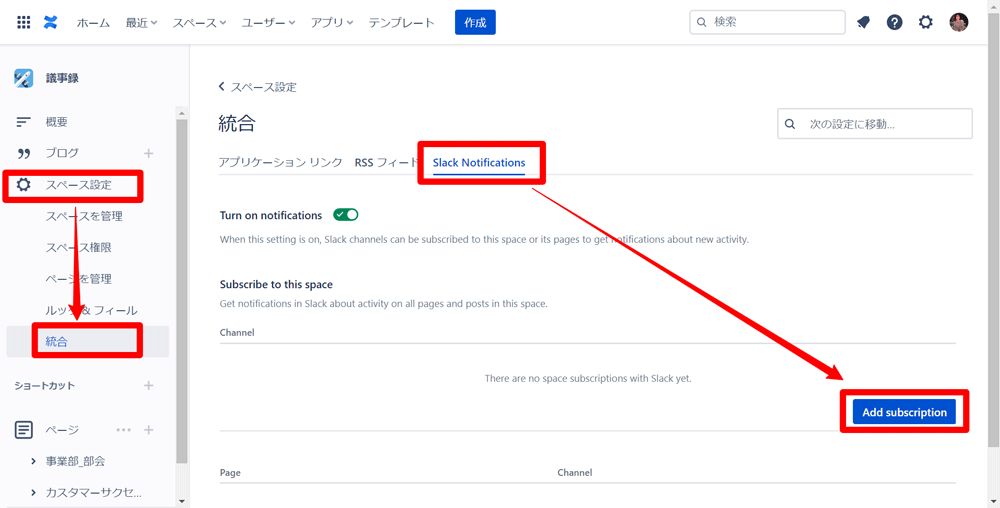The width and height of the screenshot is (1000, 508).
Task: Open the global settings gear icon
Action: point(925,22)
